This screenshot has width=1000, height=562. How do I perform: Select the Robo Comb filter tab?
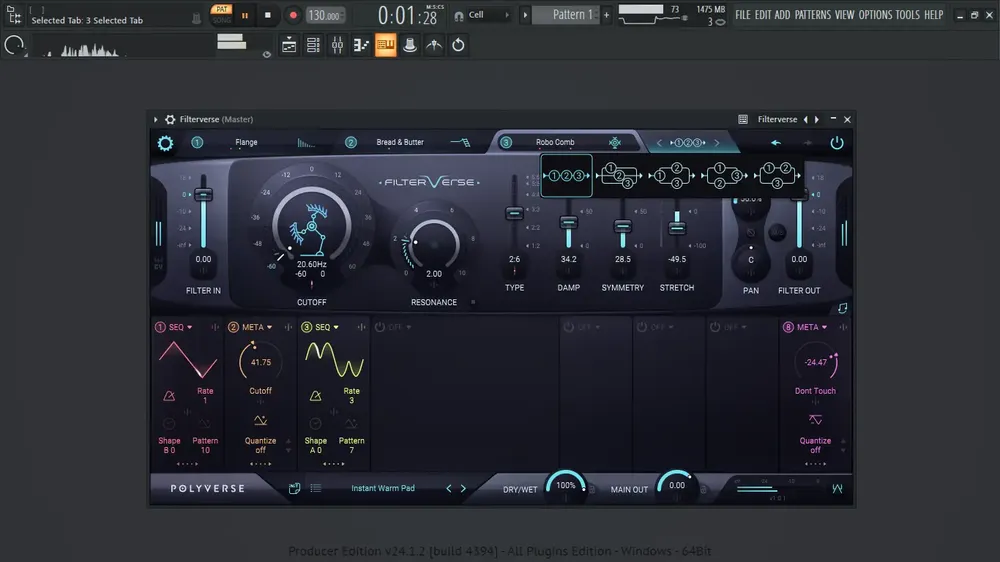(555, 142)
